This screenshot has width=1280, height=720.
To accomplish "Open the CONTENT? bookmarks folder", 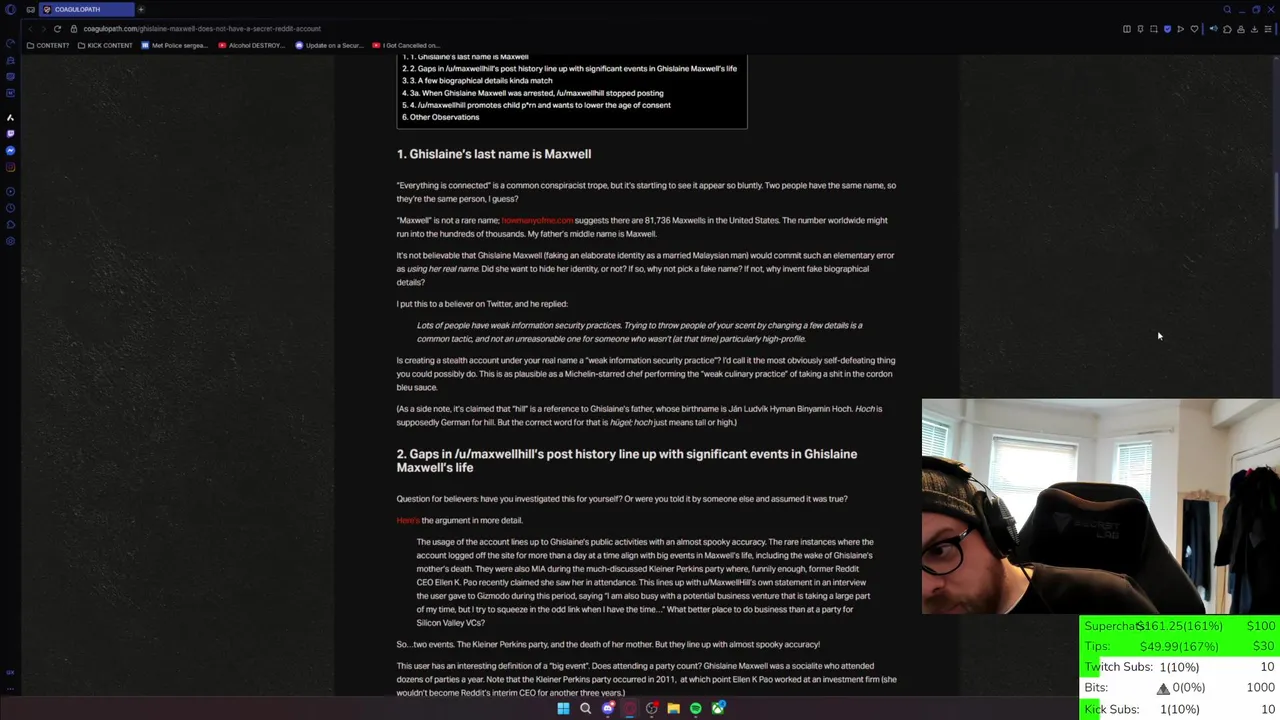I will (x=48, y=45).
